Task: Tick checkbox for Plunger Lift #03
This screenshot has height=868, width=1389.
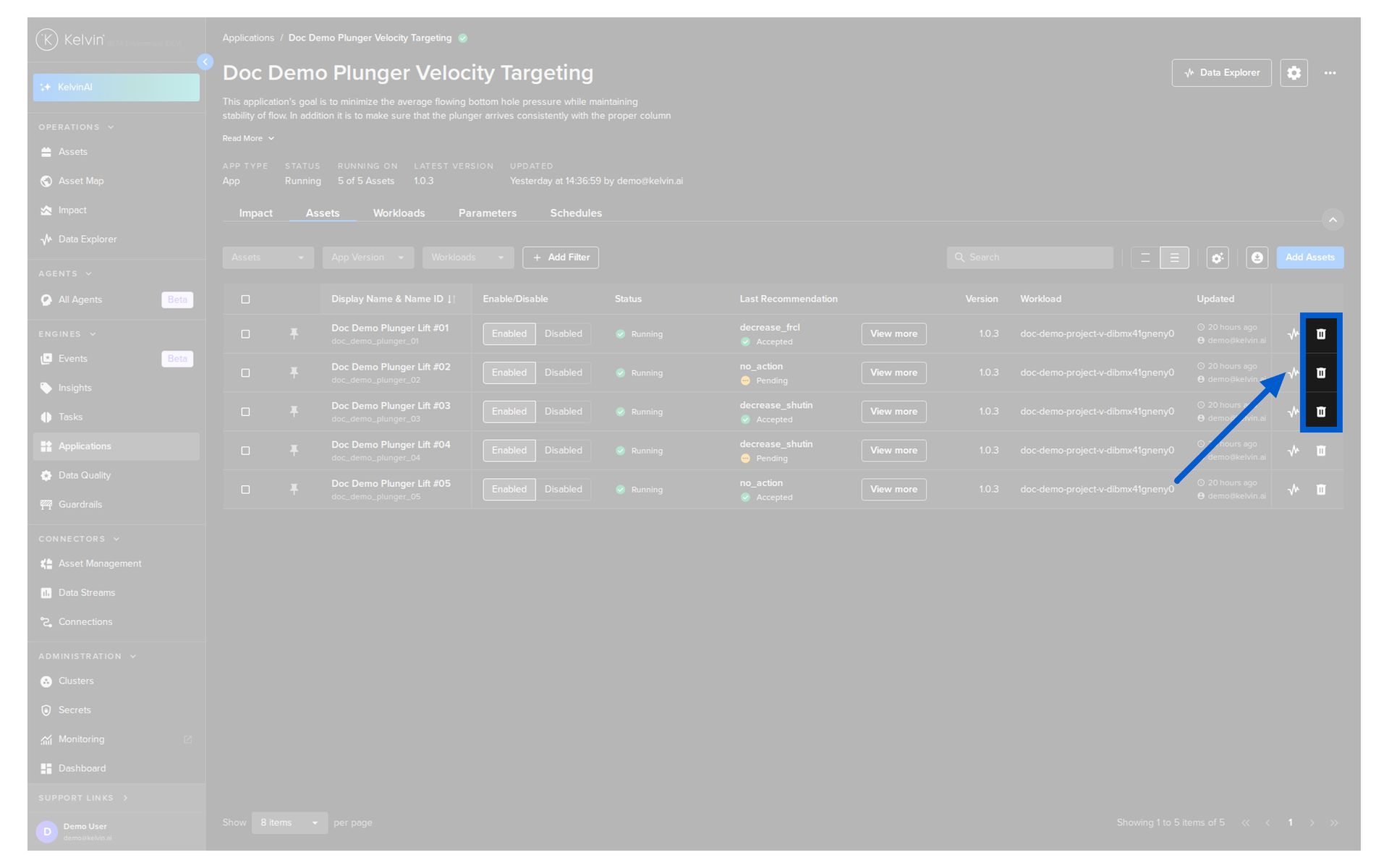Action: pyautogui.click(x=245, y=412)
